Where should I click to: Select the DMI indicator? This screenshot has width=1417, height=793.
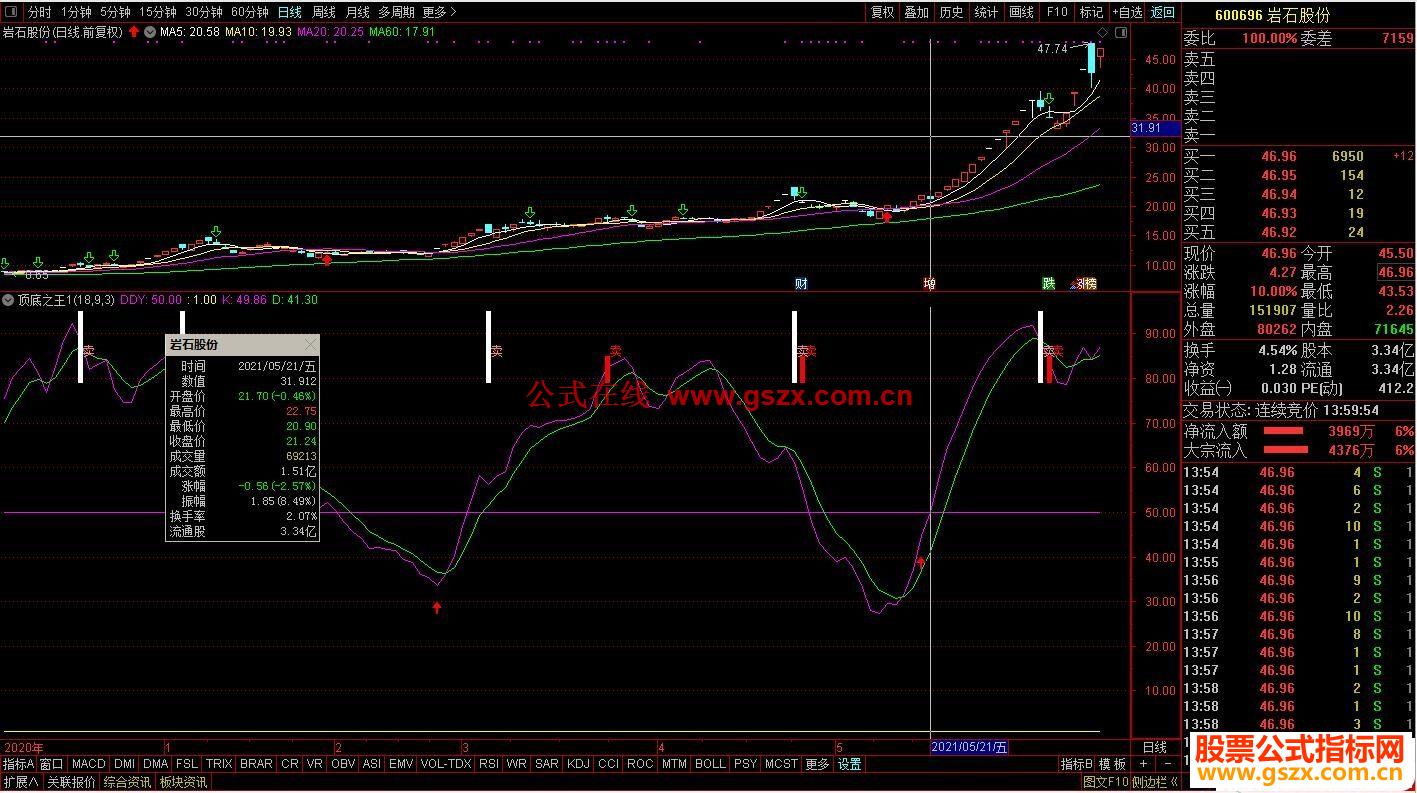point(124,764)
